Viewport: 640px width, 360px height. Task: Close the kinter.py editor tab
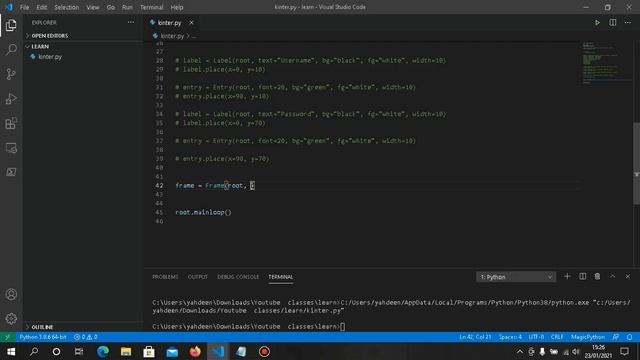click(x=191, y=23)
